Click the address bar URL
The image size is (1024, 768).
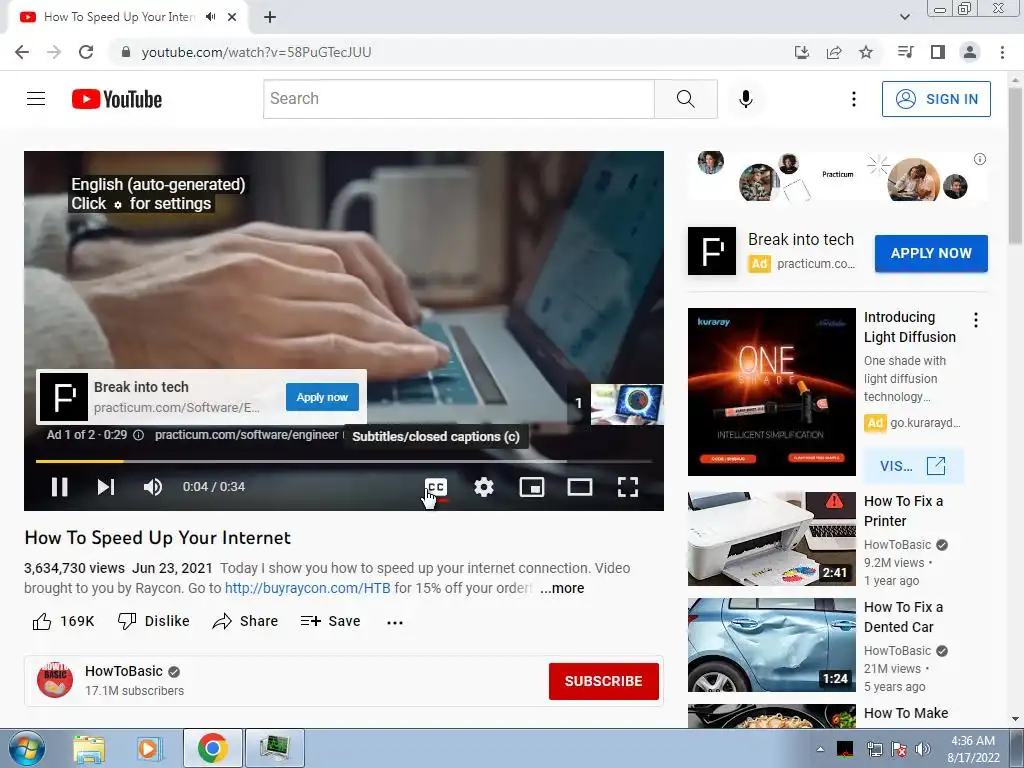tap(256, 52)
